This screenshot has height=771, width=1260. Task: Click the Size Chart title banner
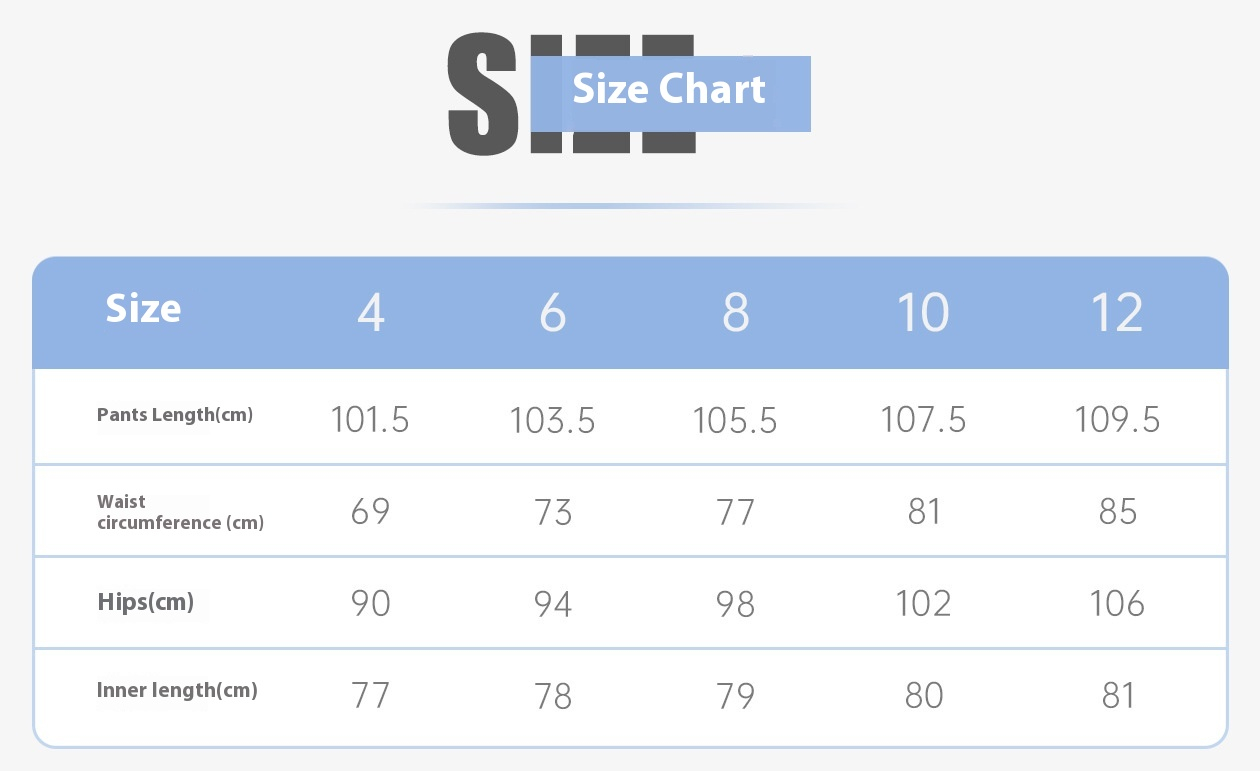coord(670,93)
